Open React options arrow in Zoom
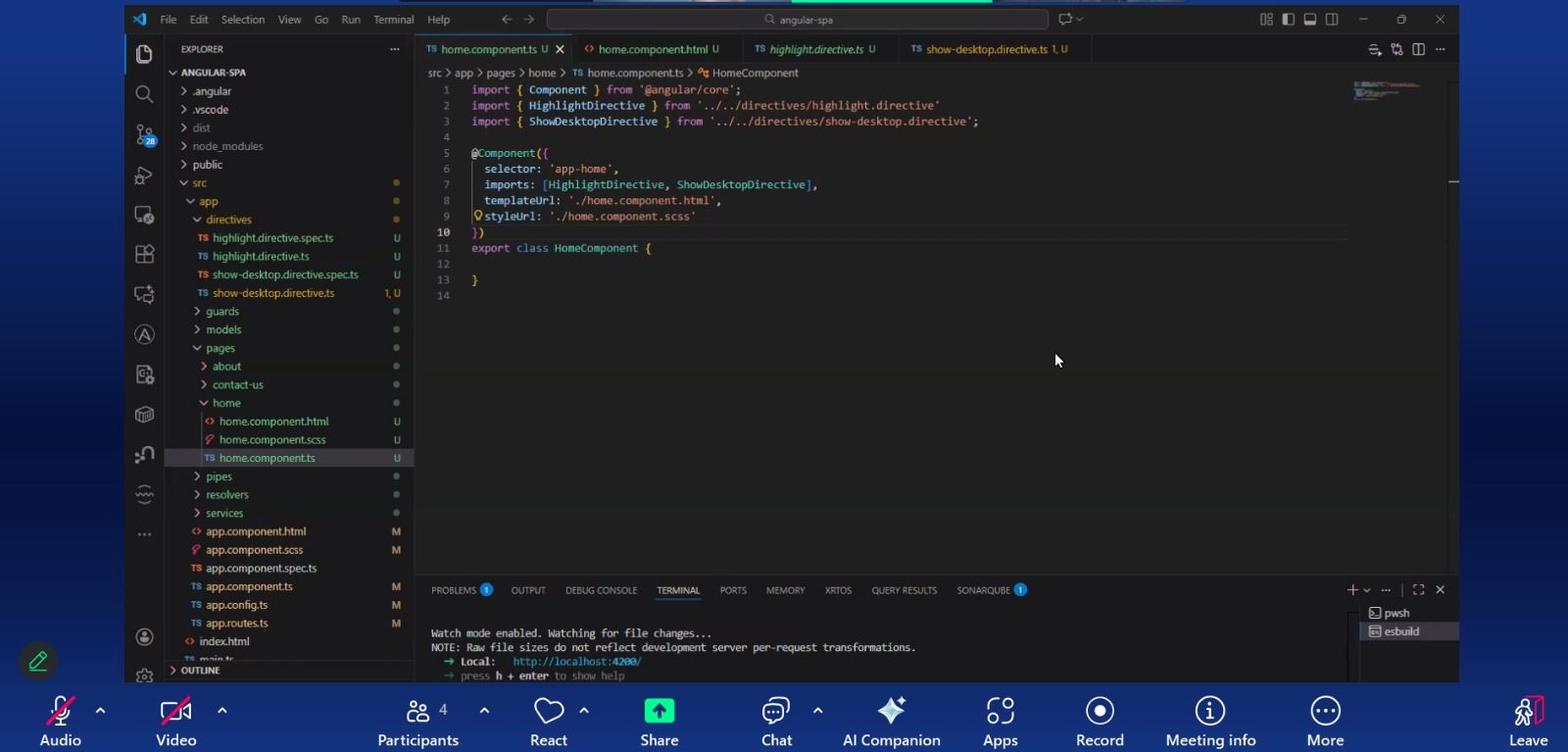 pyautogui.click(x=584, y=711)
